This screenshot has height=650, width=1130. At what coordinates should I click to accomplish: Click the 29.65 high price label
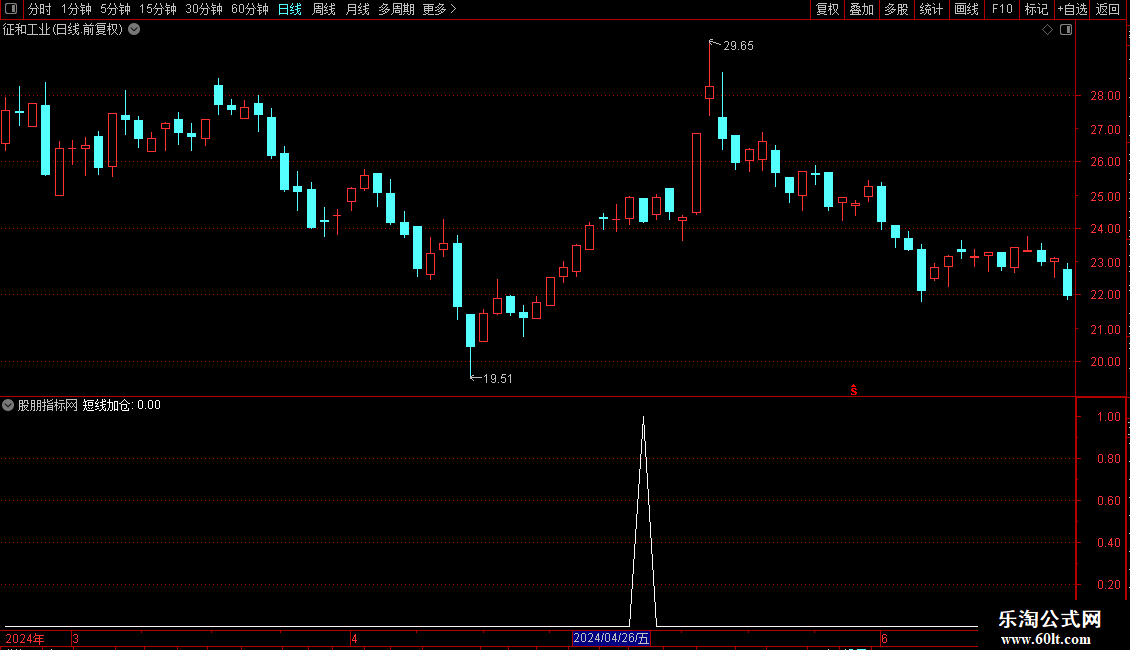(738, 45)
